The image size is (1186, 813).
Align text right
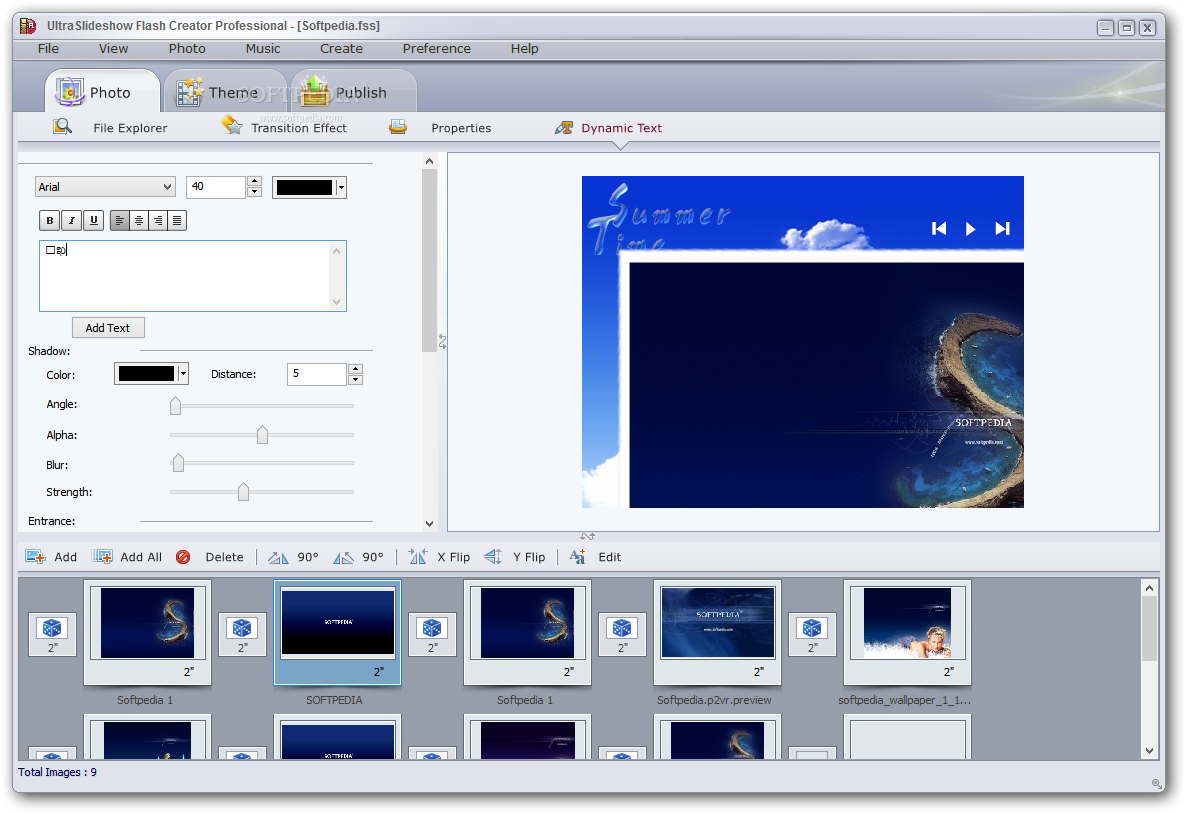(x=157, y=220)
